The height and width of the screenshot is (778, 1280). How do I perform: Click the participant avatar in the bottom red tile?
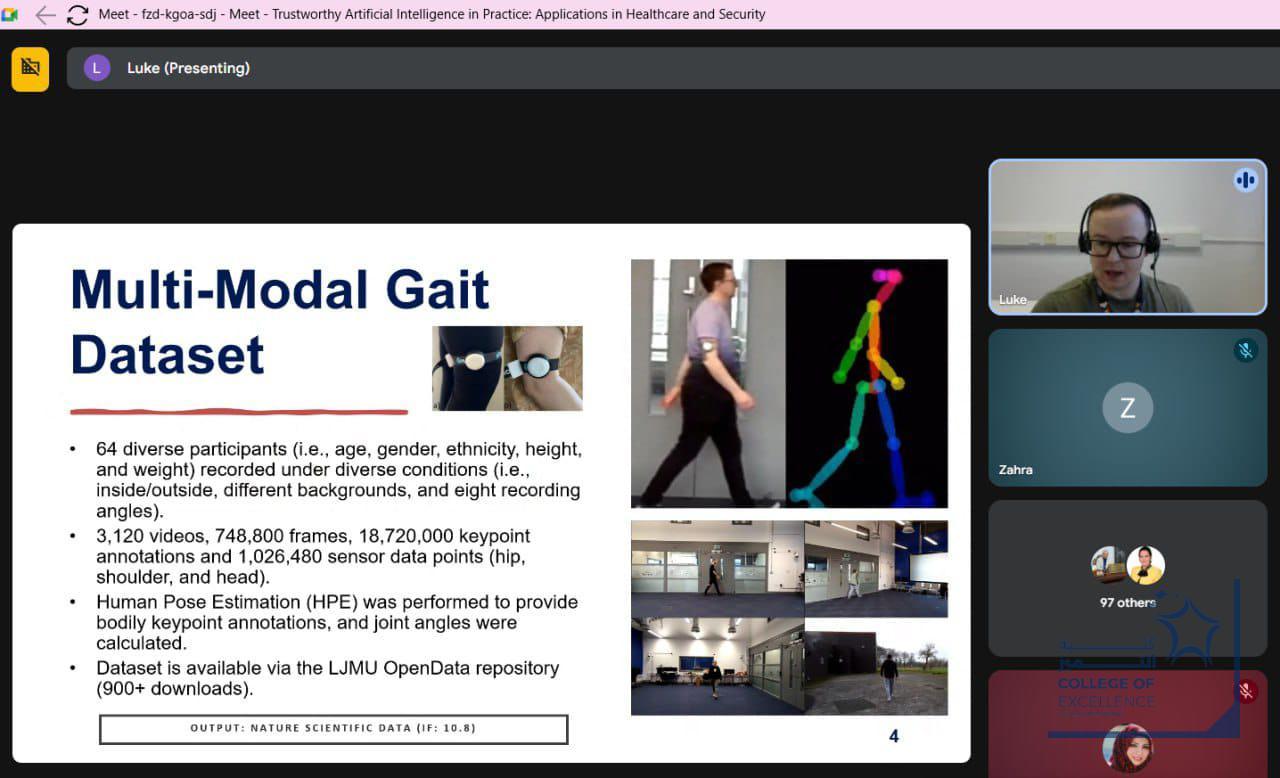[x=1127, y=748]
